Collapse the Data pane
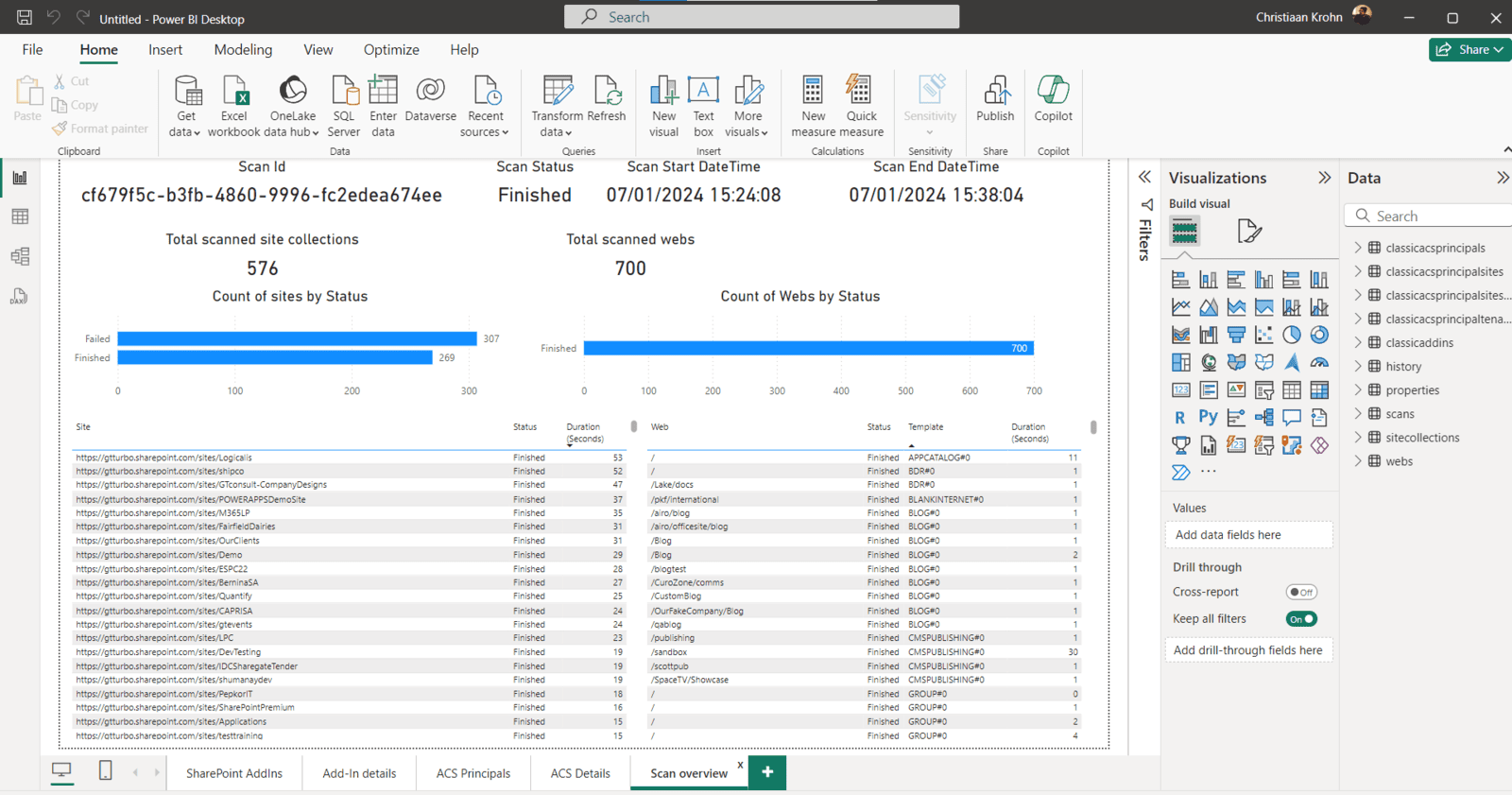The height and width of the screenshot is (795, 1512). [1503, 178]
